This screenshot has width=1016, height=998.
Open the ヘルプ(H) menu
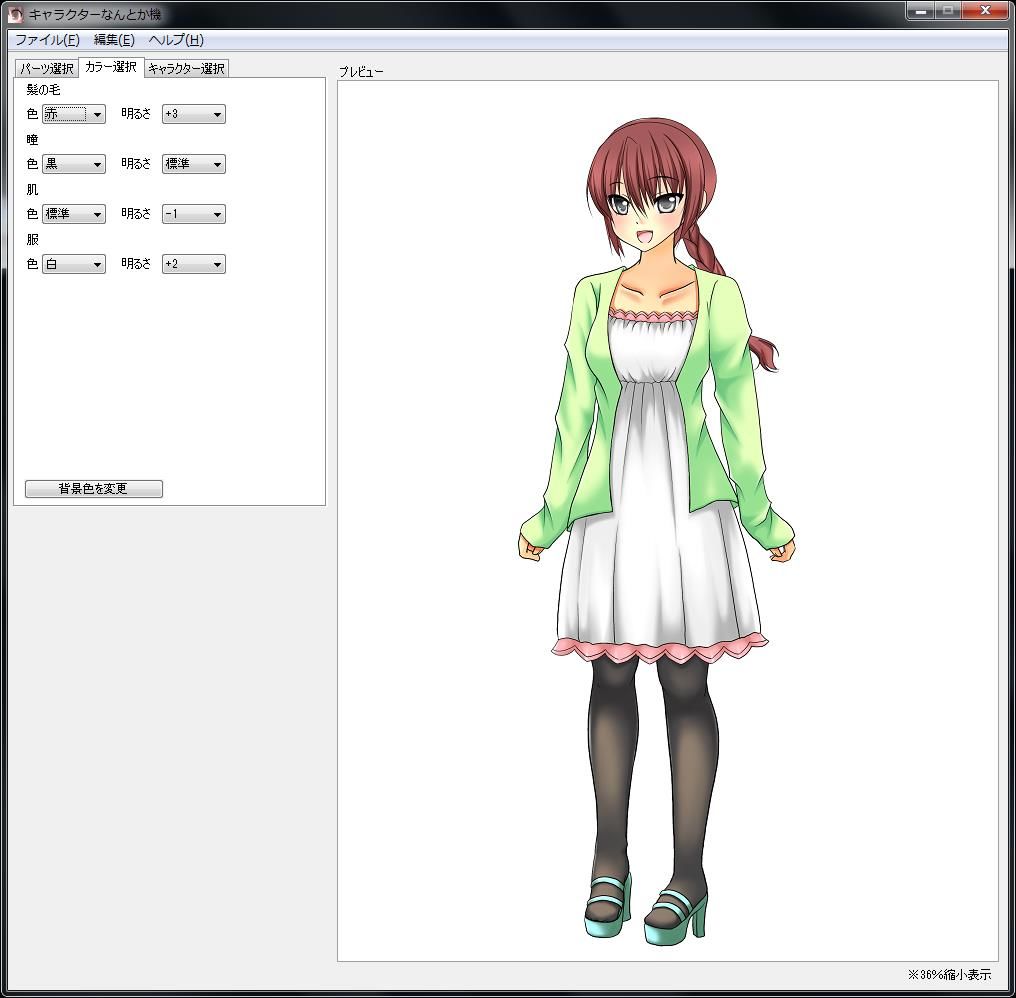pos(175,40)
